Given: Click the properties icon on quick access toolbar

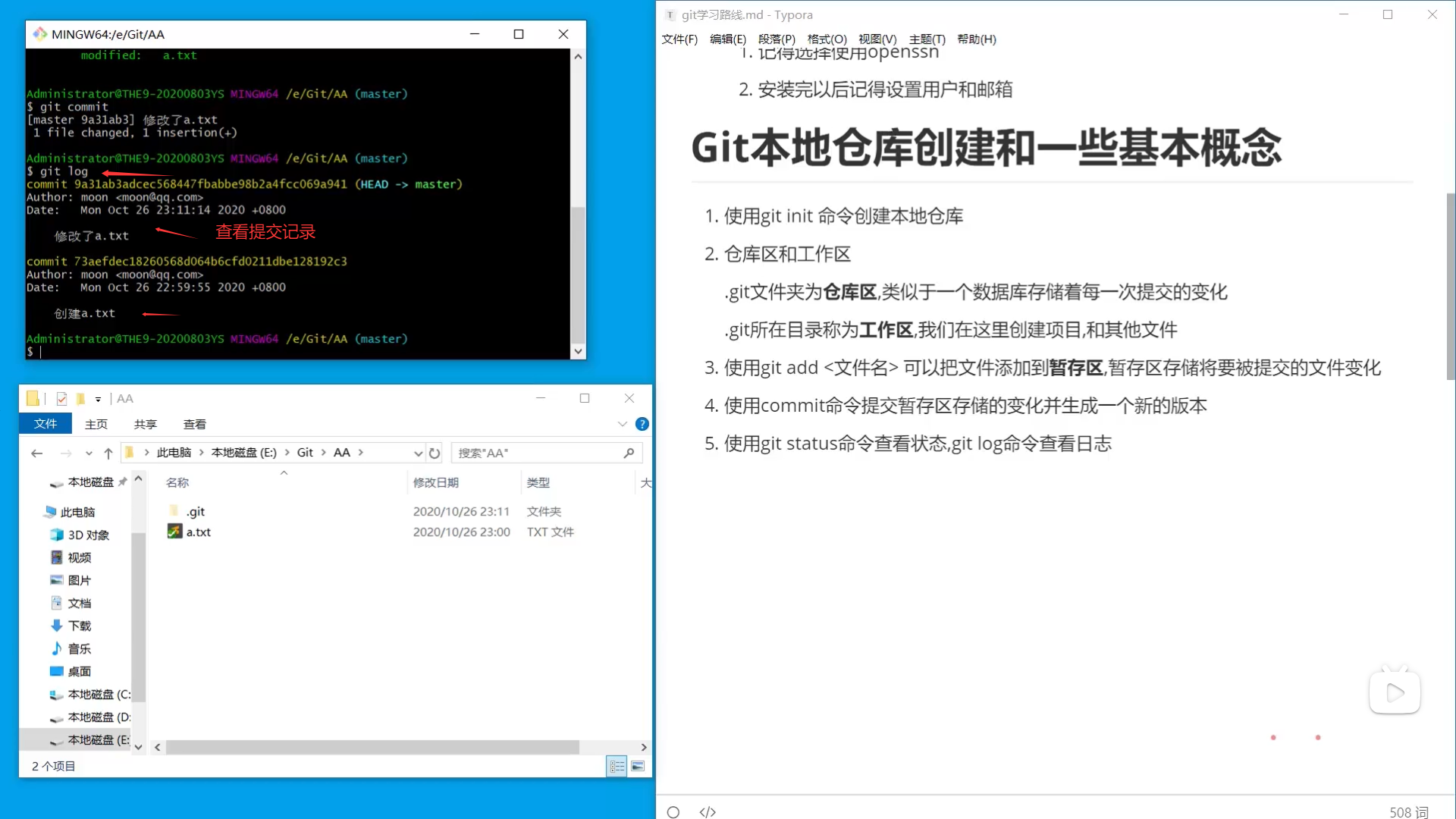Looking at the screenshot, I should click(x=61, y=398).
